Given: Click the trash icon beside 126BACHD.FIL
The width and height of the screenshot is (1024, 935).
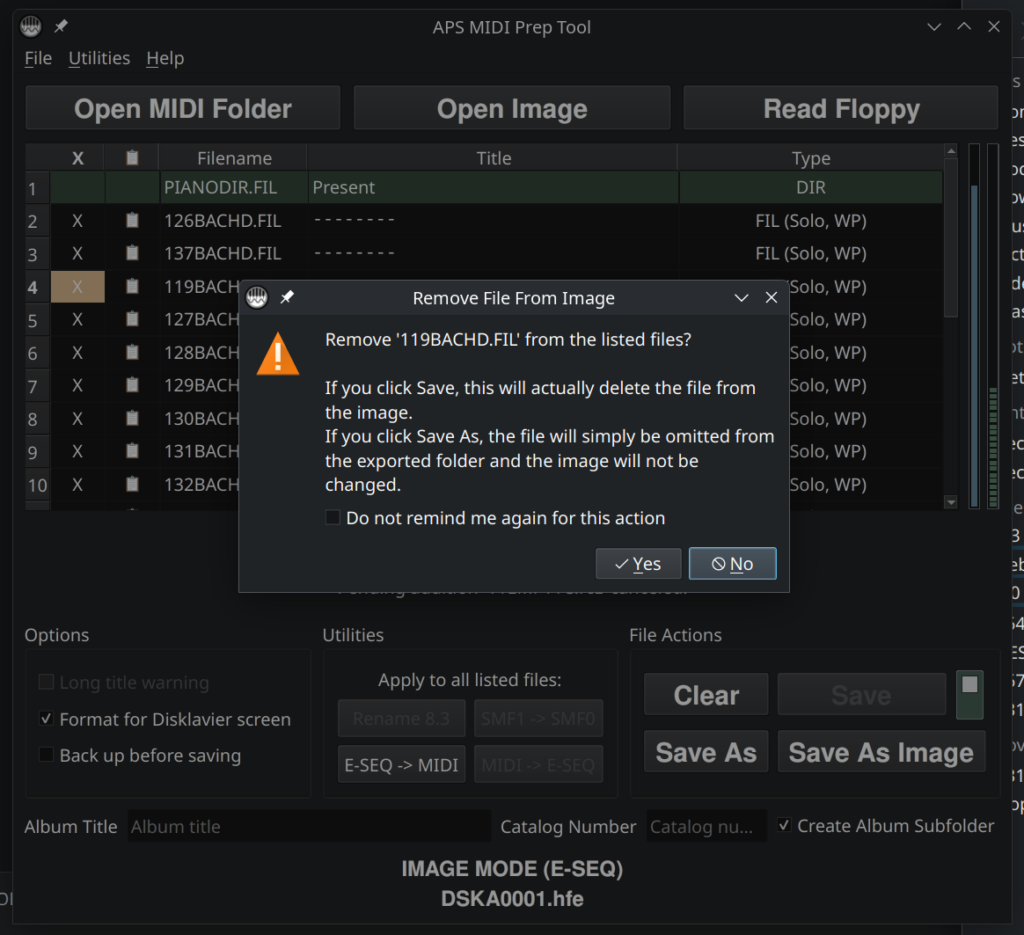Looking at the screenshot, I should click(x=131, y=220).
